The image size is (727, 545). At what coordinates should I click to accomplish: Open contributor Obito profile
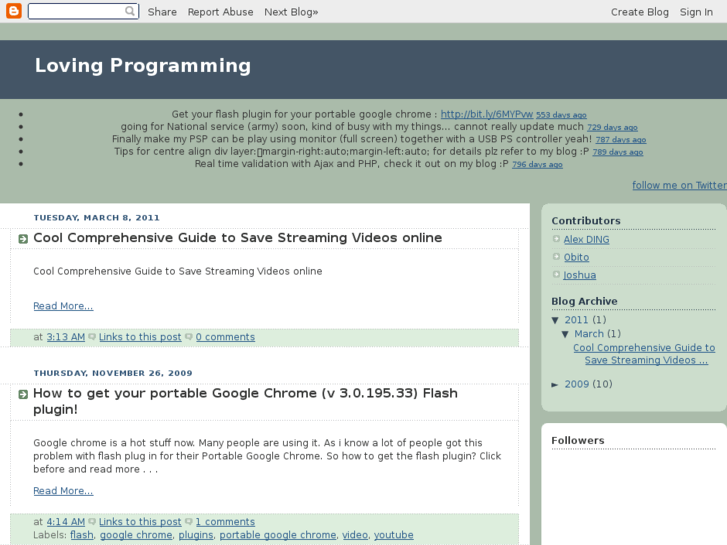click(x=576, y=257)
